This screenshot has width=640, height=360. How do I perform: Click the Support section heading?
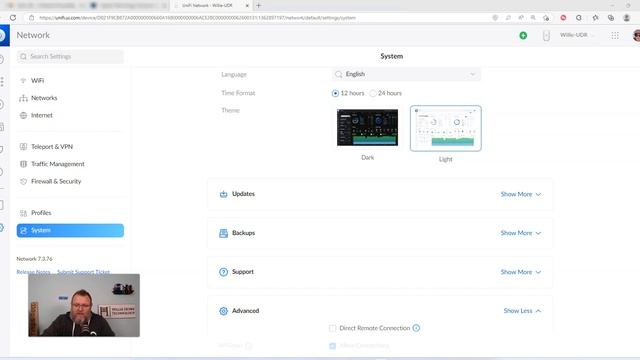click(x=243, y=272)
